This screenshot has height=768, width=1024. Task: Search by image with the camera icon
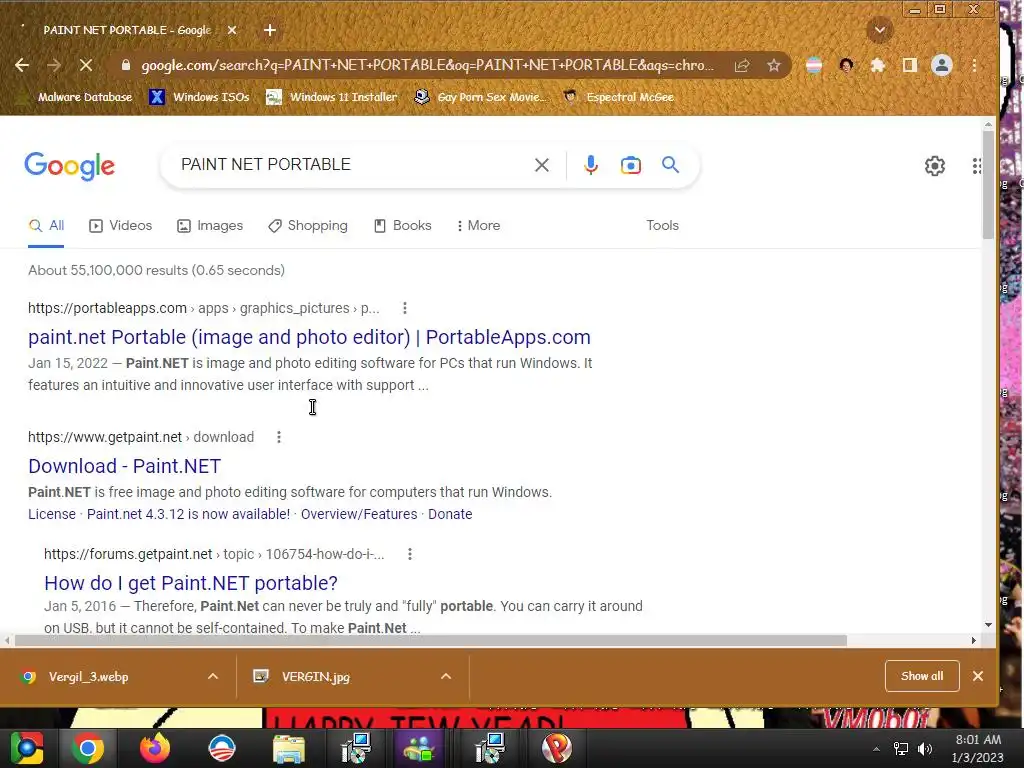click(630, 165)
